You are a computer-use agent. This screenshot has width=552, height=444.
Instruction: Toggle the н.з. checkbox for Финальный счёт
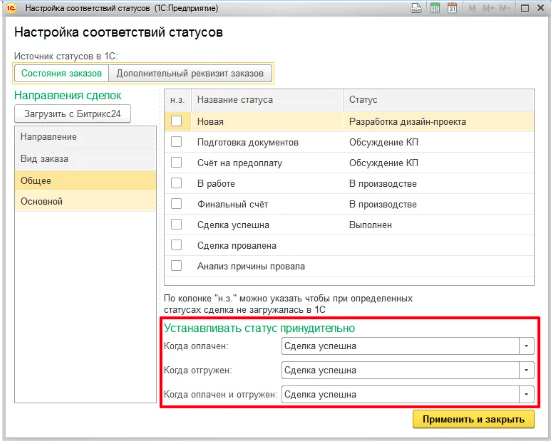pos(176,204)
